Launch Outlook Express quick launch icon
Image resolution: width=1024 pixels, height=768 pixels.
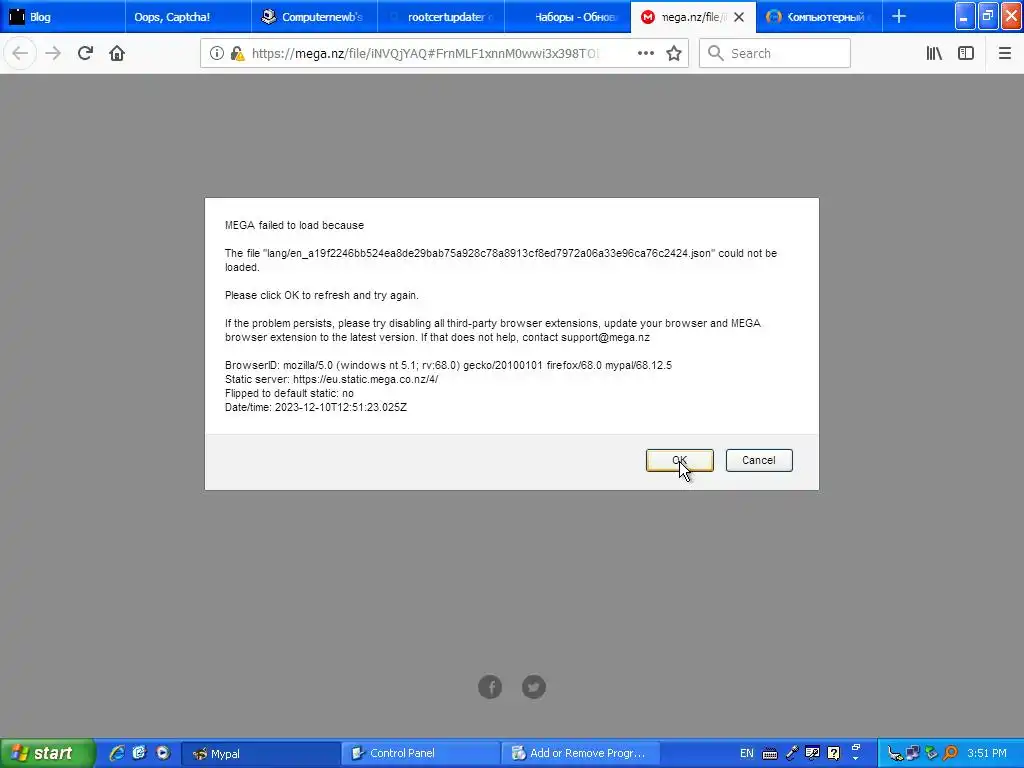coord(140,753)
